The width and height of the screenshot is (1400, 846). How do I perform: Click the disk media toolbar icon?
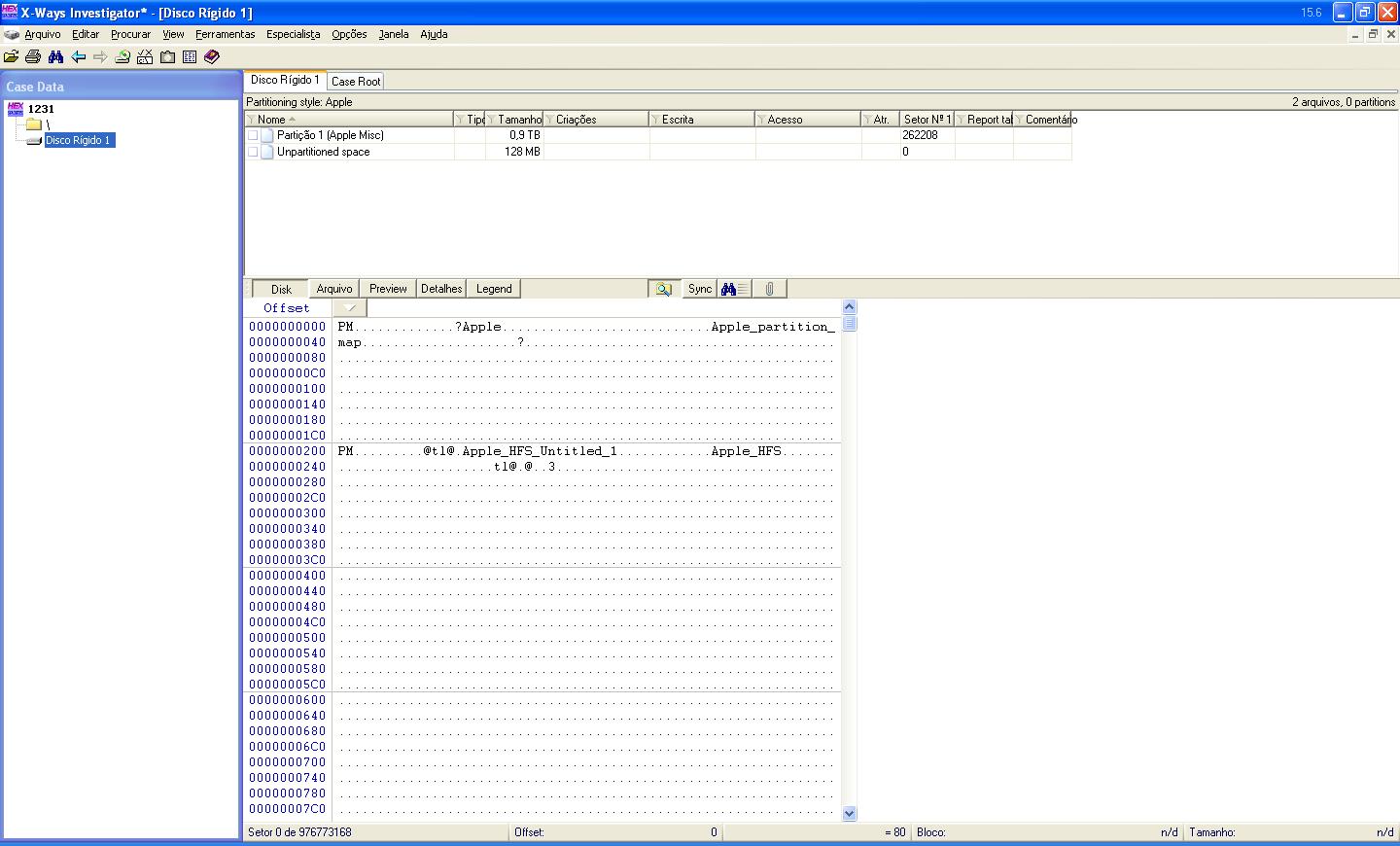tap(122, 57)
